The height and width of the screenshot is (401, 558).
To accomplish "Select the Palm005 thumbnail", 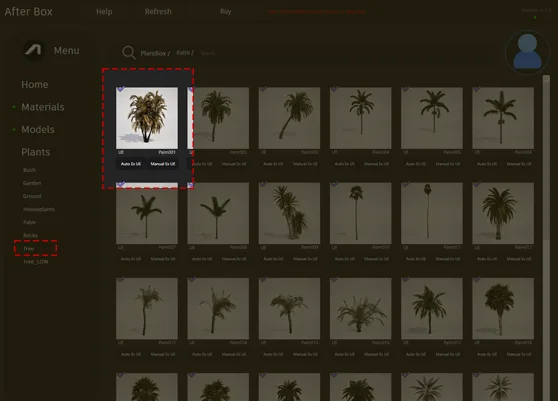I will (432, 118).
